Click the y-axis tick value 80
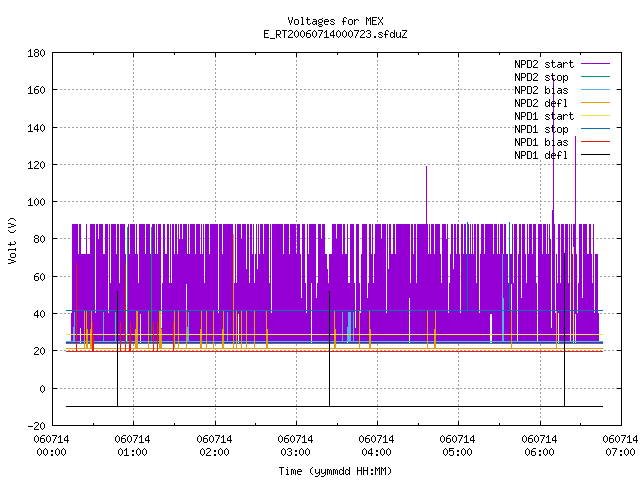The image size is (640, 480). pos(39,239)
